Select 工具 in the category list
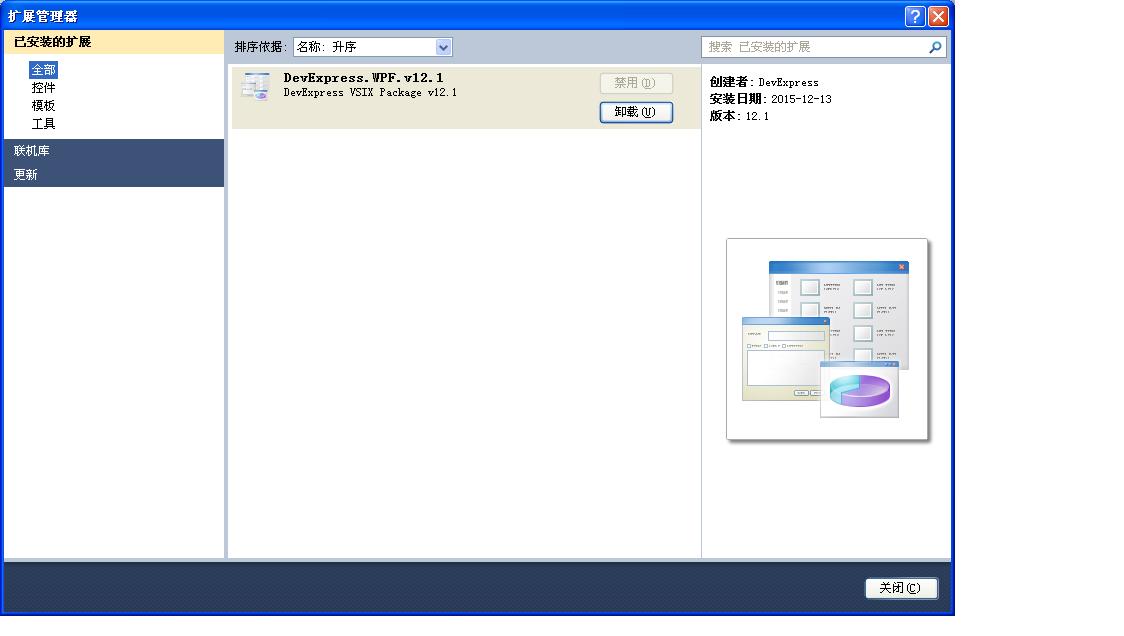This screenshot has height=636, width=1124. tap(43, 123)
